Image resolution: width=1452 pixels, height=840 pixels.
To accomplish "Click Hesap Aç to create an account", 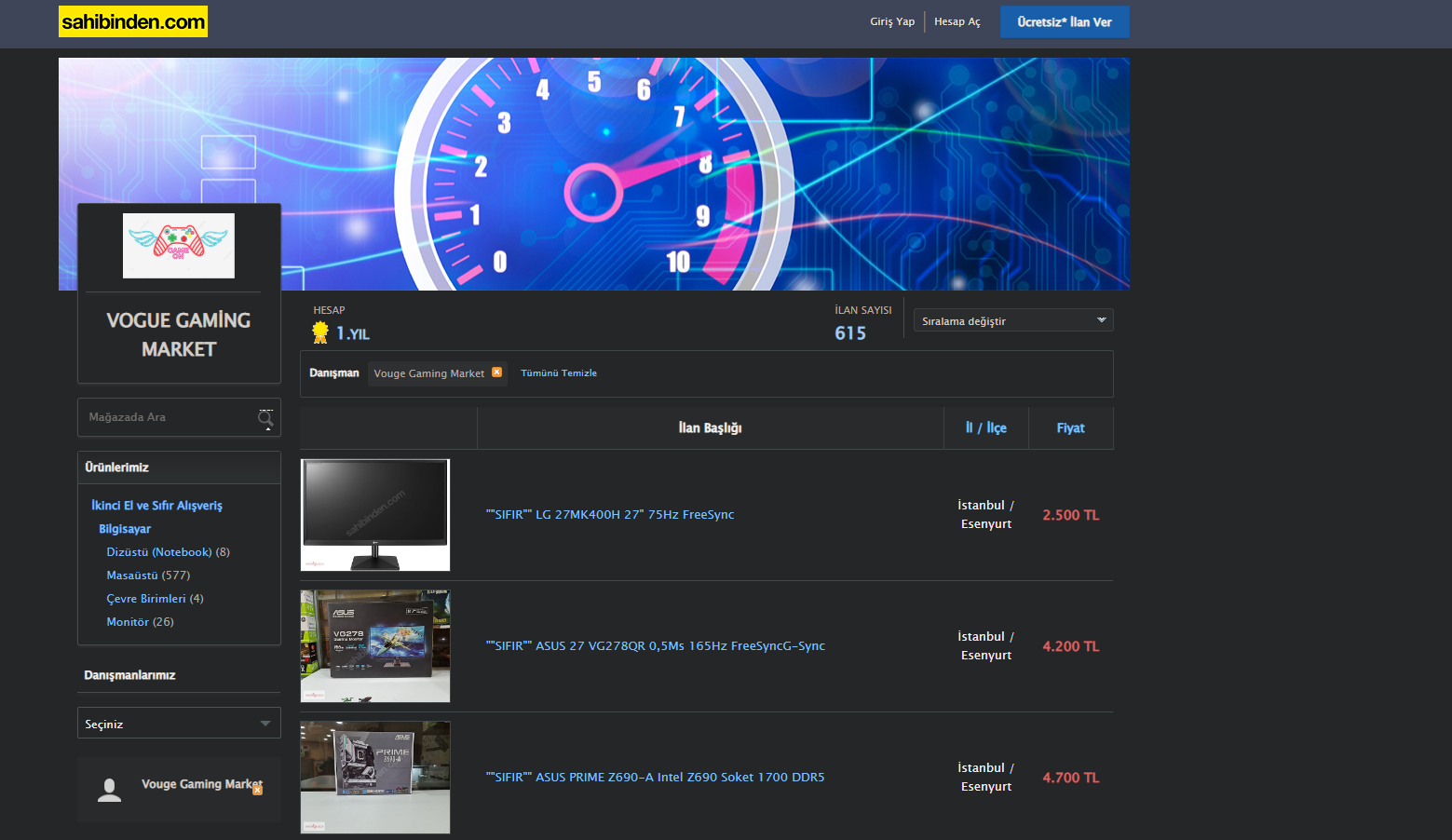I will point(957,21).
